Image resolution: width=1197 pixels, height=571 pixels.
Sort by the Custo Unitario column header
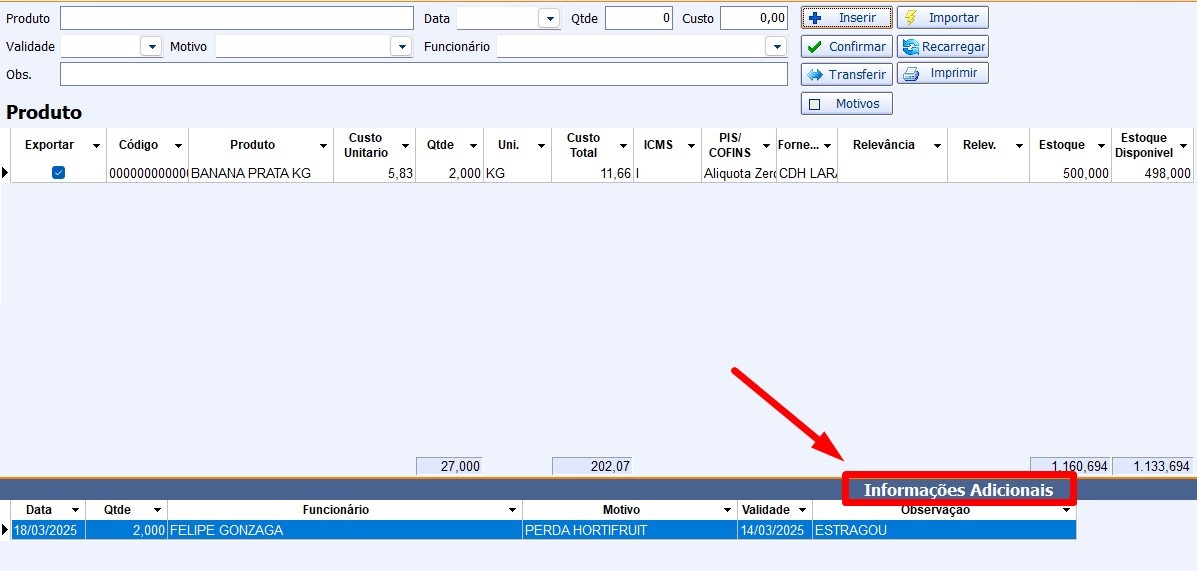[365, 145]
